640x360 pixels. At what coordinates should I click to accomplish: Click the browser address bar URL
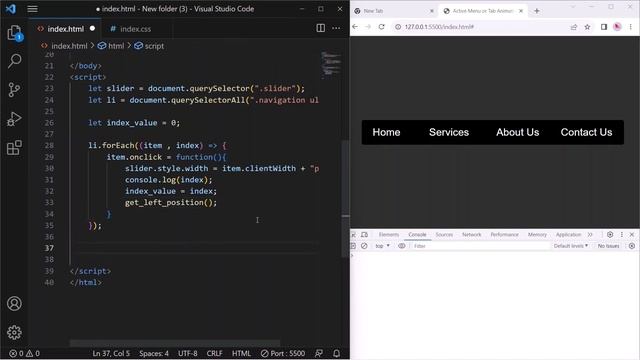point(439,27)
